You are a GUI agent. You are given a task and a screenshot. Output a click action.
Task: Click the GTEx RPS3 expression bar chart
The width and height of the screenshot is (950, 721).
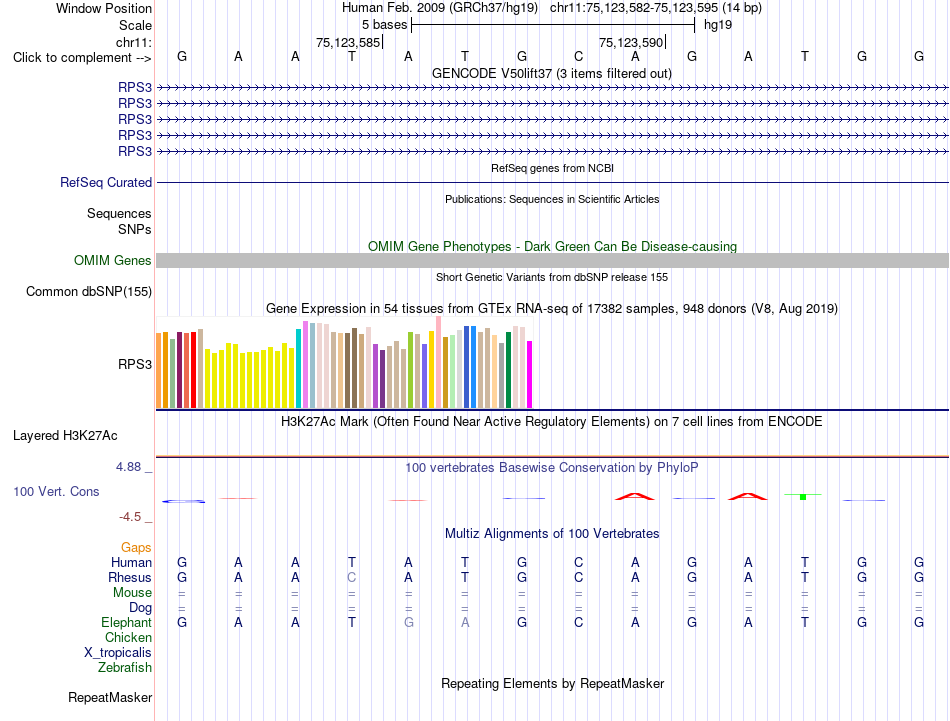coord(344,362)
